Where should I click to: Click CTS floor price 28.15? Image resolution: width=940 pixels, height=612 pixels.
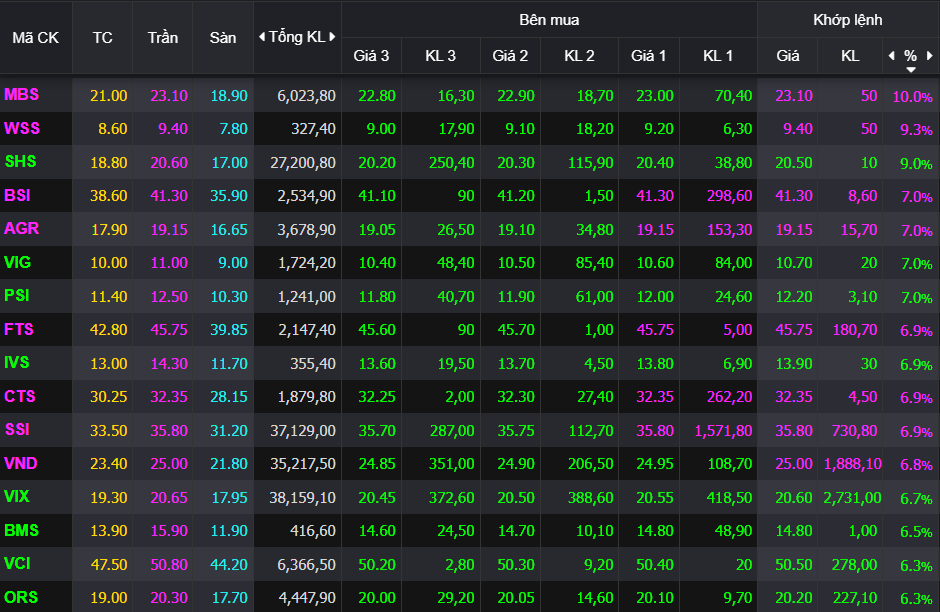[229, 397]
